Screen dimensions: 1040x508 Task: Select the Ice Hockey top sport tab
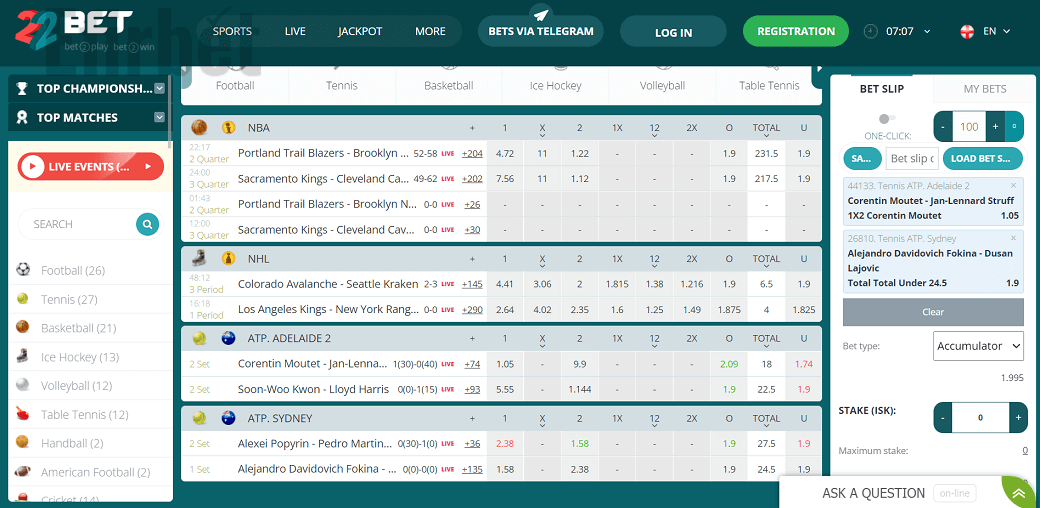pyautogui.click(x=555, y=85)
